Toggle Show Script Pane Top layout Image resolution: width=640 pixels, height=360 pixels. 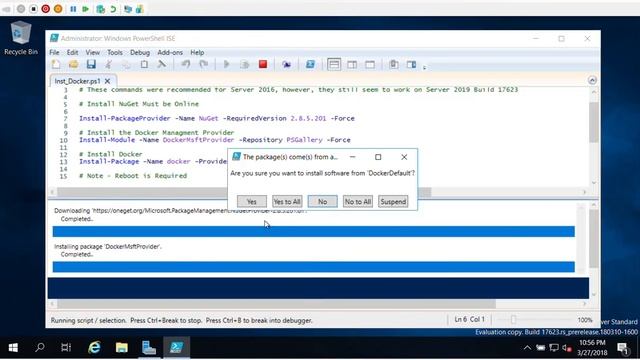[x=334, y=64]
